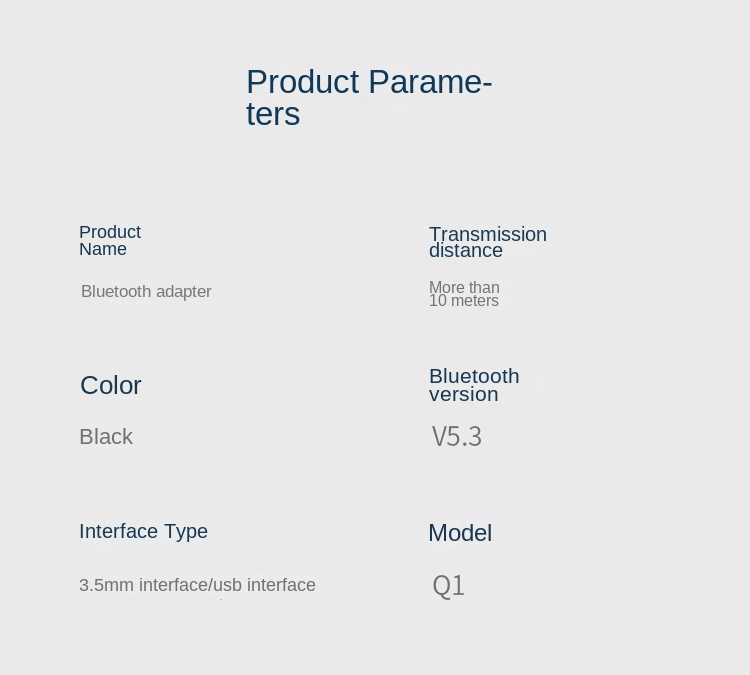Select the Product Name label
Screen dimensions: 750x675
[110, 240]
